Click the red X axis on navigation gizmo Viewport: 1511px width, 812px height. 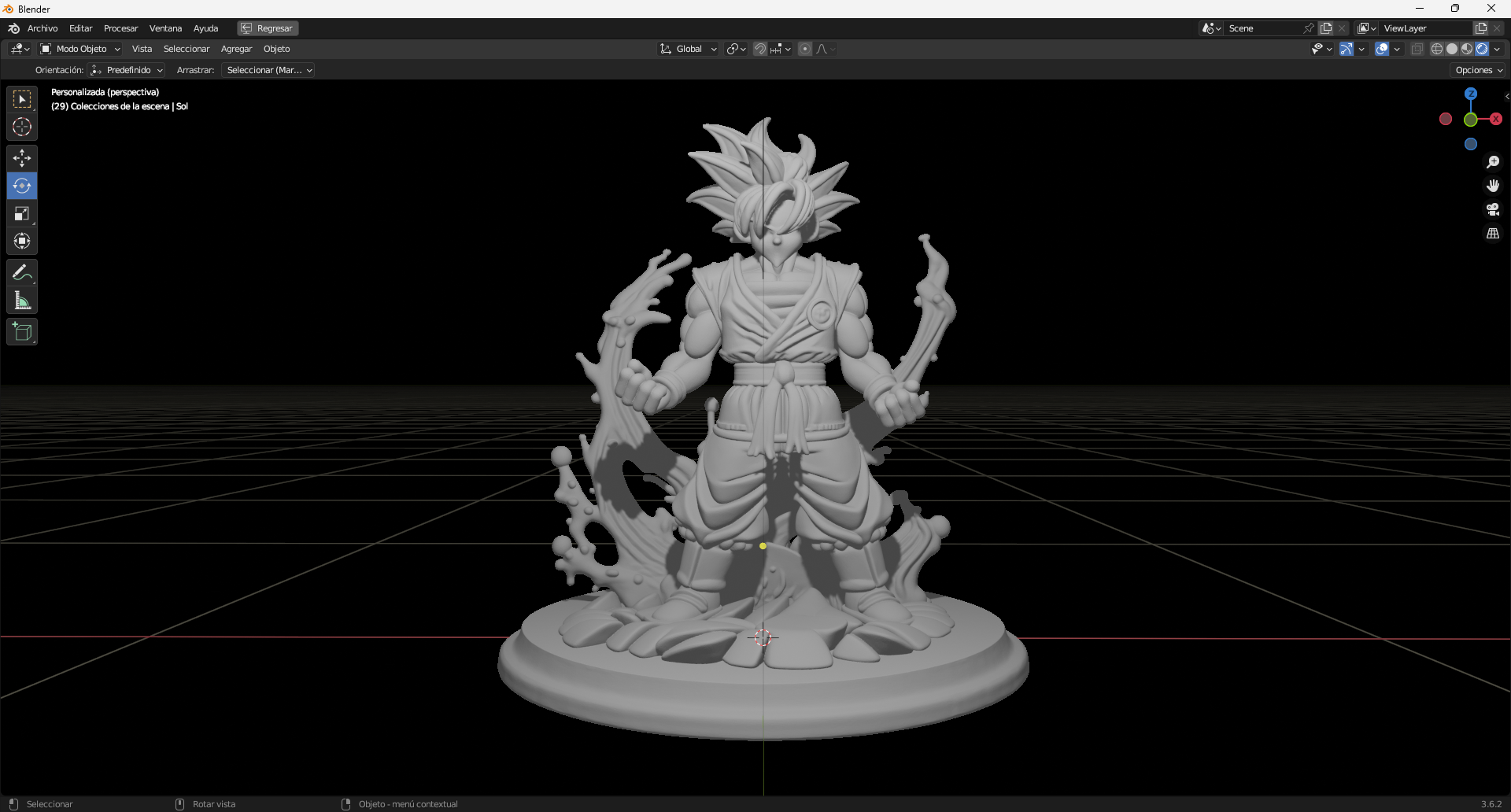1497,119
